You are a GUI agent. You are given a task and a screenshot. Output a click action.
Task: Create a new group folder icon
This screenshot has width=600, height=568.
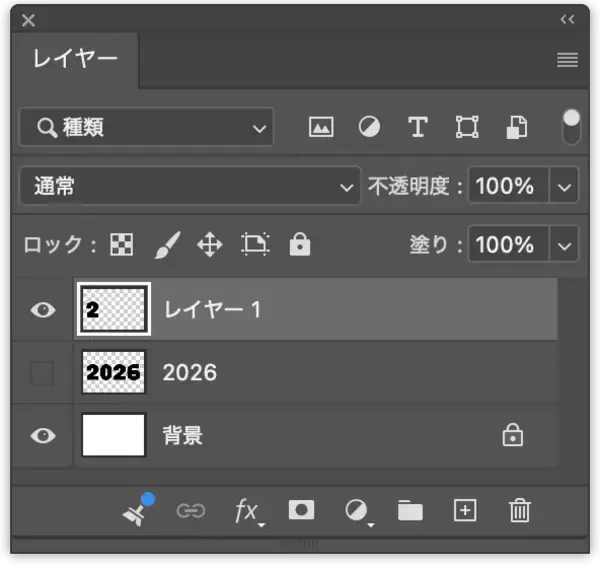tap(410, 511)
